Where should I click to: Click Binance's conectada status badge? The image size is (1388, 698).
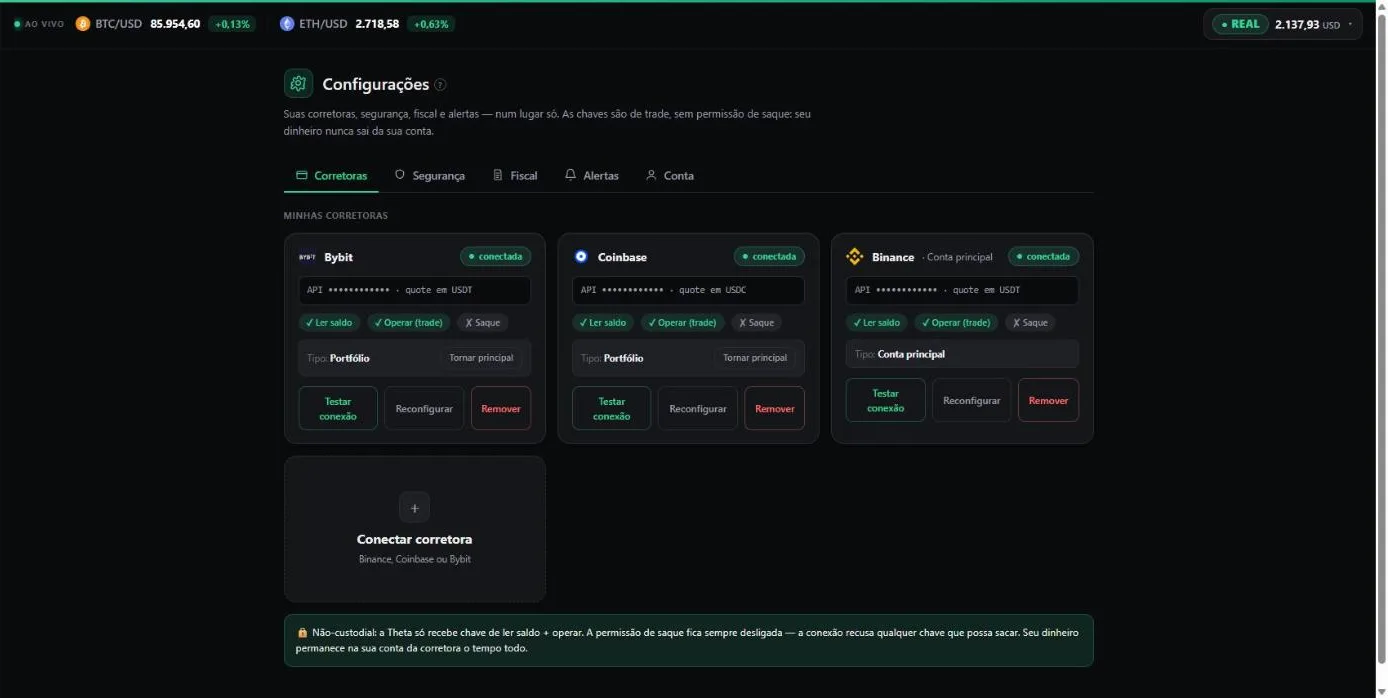(x=1044, y=257)
